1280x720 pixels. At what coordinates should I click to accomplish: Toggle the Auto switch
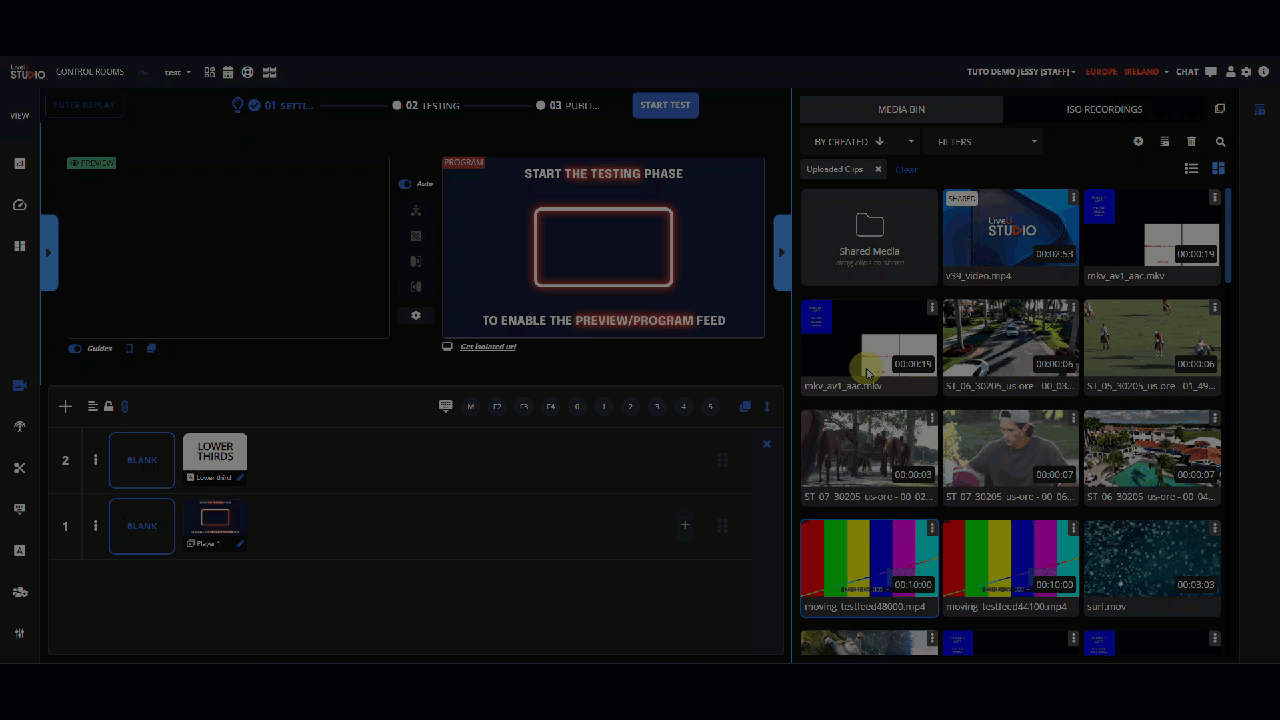click(405, 184)
